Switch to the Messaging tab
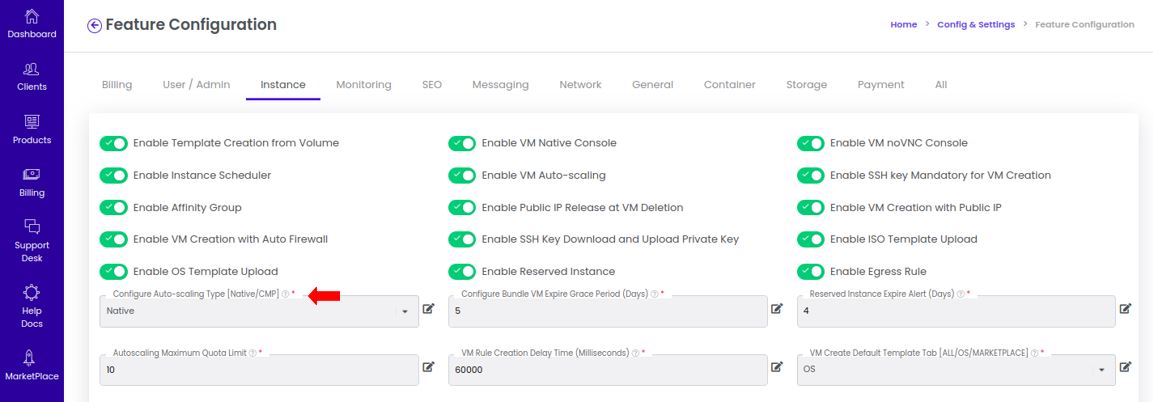Image resolution: width=1153 pixels, height=402 pixels. click(500, 85)
